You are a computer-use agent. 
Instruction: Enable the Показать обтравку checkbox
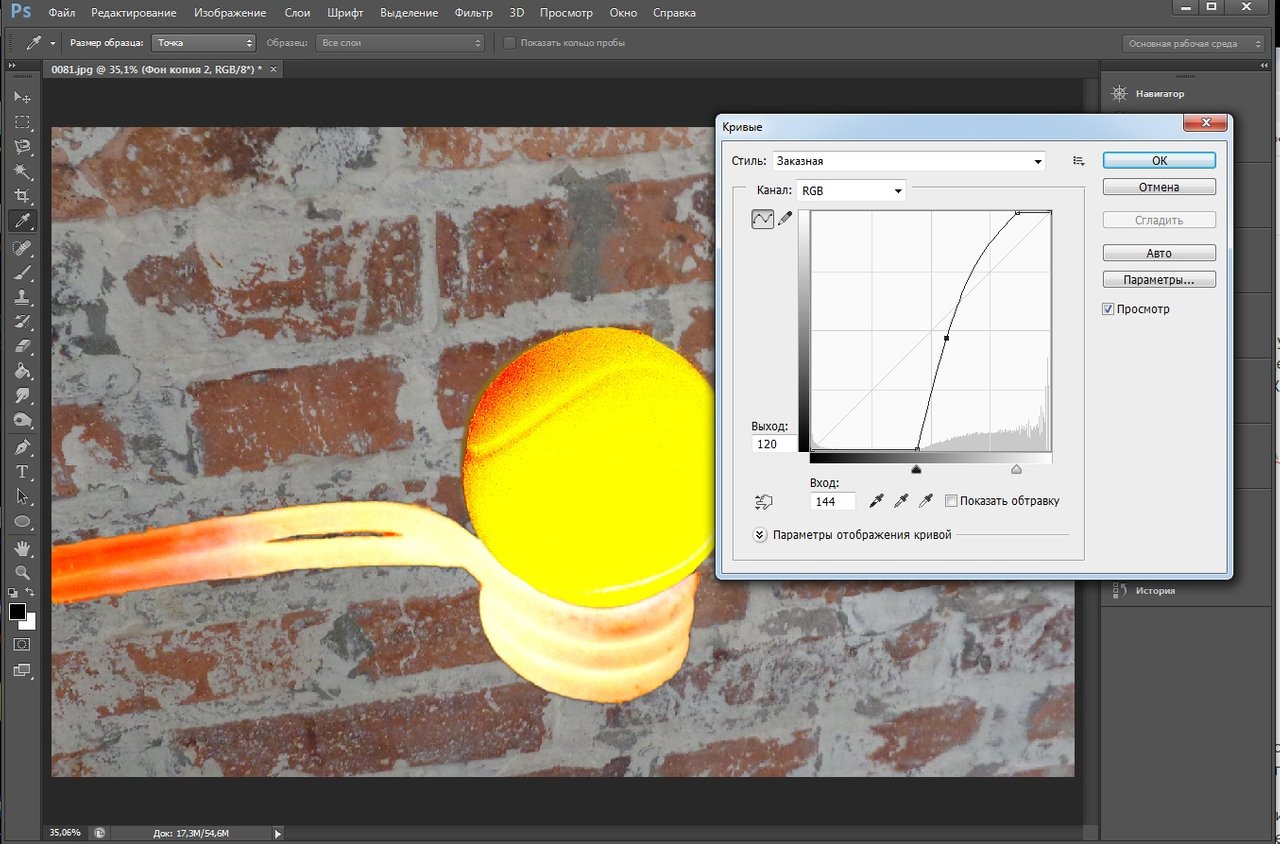(951, 501)
